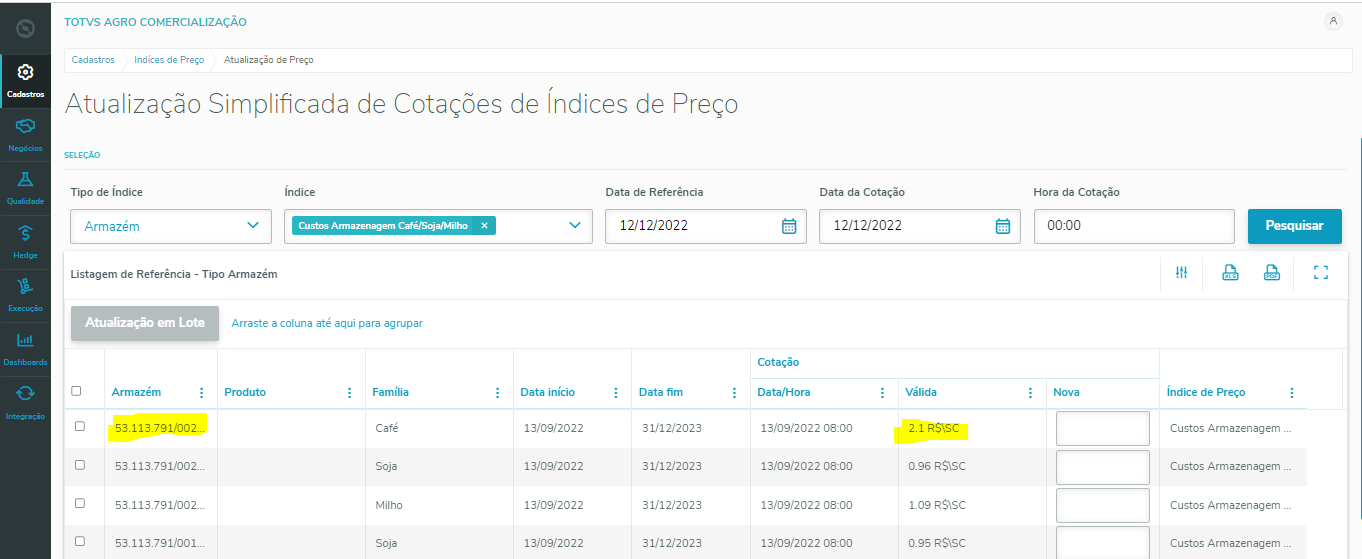The width and height of the screenshot is (1362, 559).
Task: Open the Data fim column menu
Action: (734, 393)
